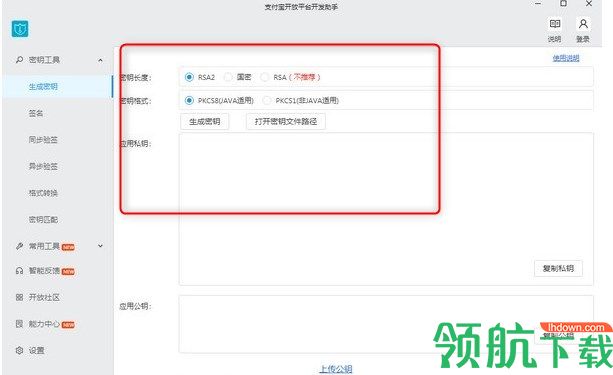This screenshot has width=613, height=375.
Task: Open the 格式转换 sidebar item
Action: coord(43,193)
